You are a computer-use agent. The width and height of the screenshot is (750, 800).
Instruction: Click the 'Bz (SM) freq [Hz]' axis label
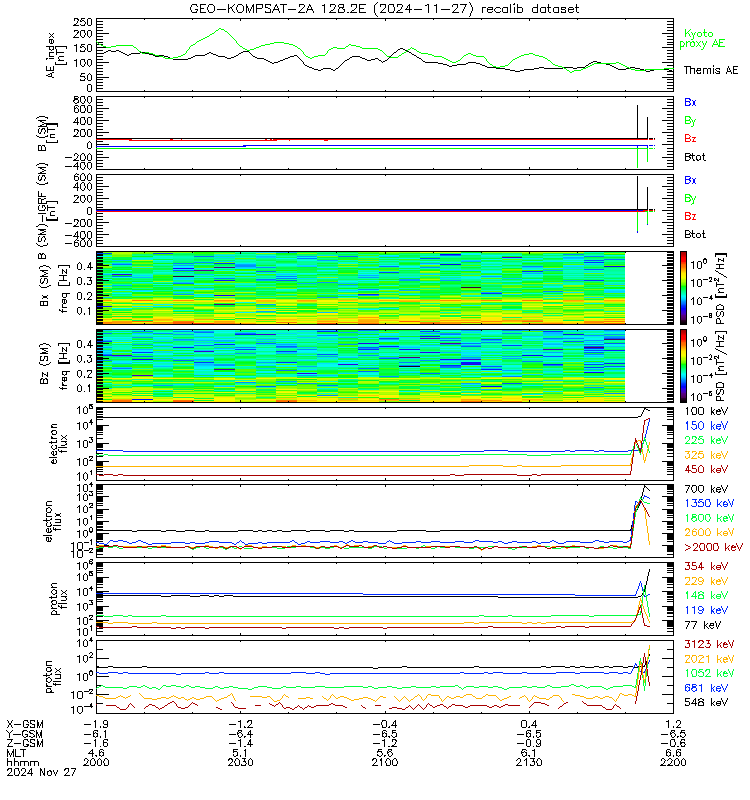pyautogui.click(x=54, y=365)
